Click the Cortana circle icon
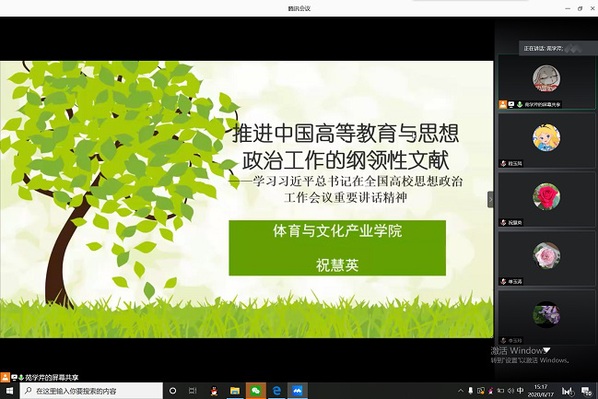598x399 pixels. pos(172,391)
